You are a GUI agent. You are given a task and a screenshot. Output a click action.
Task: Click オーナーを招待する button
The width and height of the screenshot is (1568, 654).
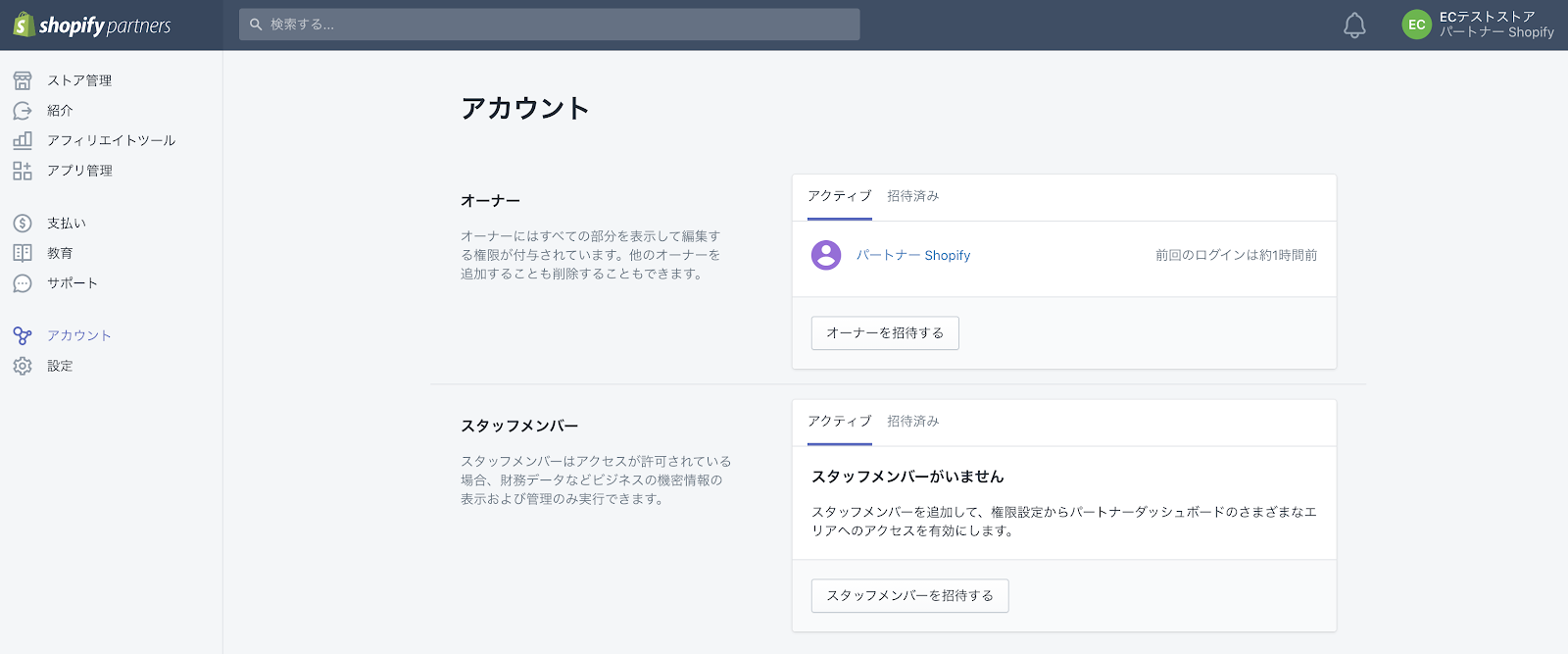(x=885, y=333)
